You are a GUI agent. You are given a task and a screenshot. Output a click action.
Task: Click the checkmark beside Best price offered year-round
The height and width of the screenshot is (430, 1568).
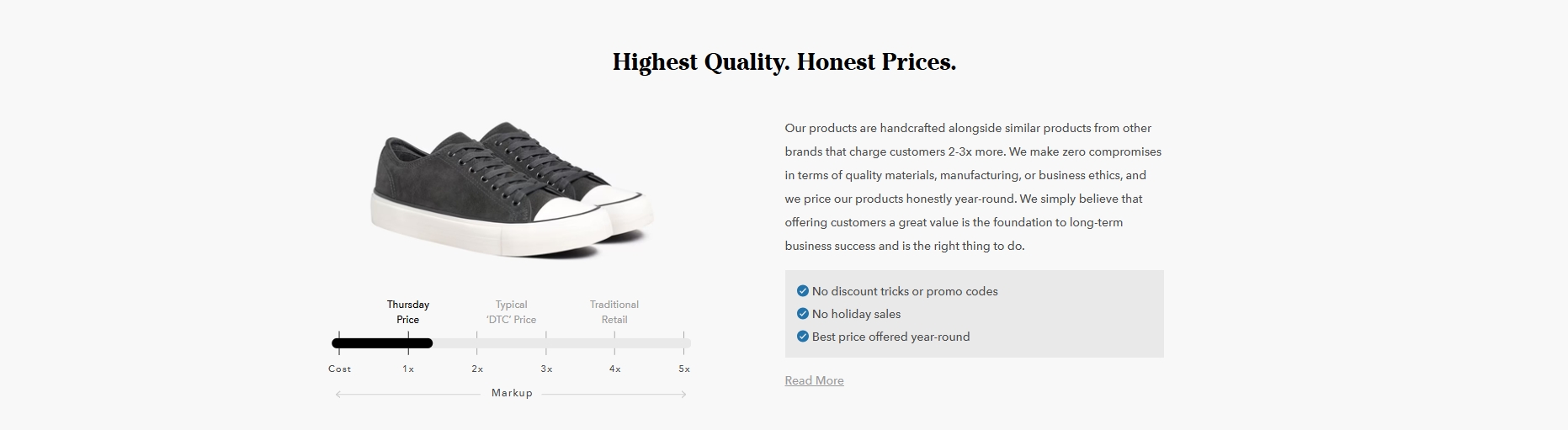click(x=802, y=337)
